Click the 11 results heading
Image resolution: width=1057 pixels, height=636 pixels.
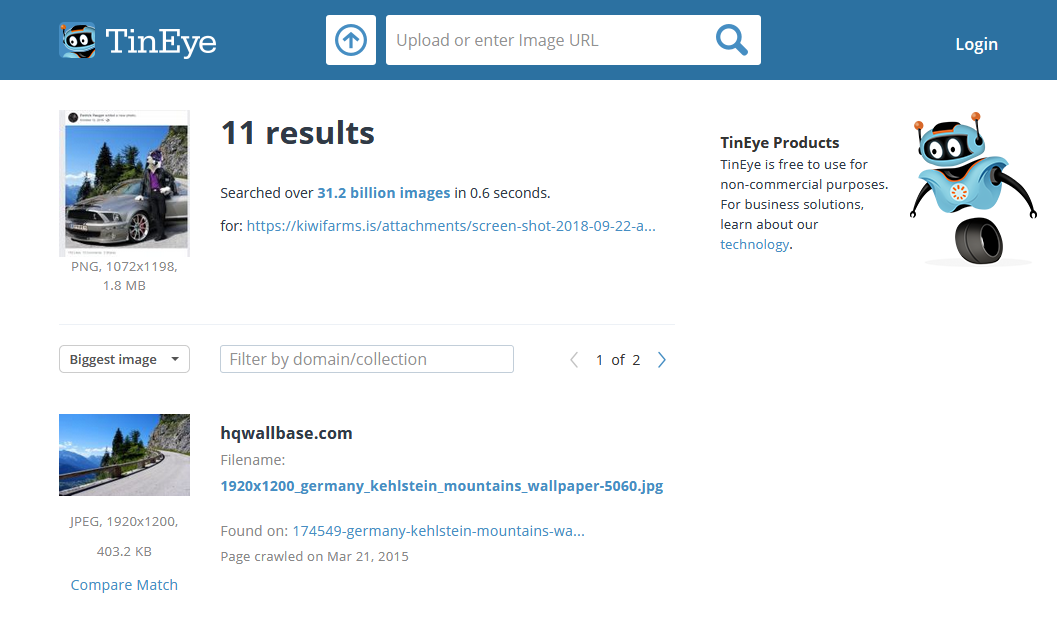(297, 133)
